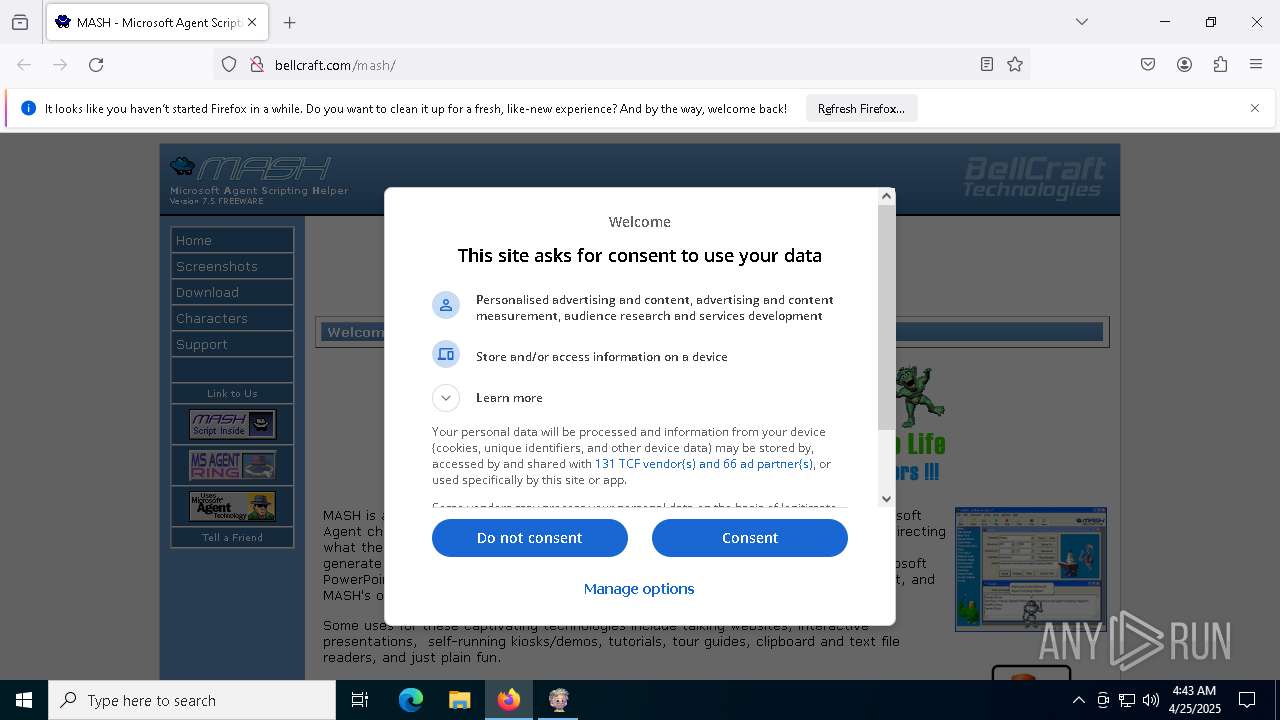Click the BellCraft Technologies logo

(x=1034, y=177)
